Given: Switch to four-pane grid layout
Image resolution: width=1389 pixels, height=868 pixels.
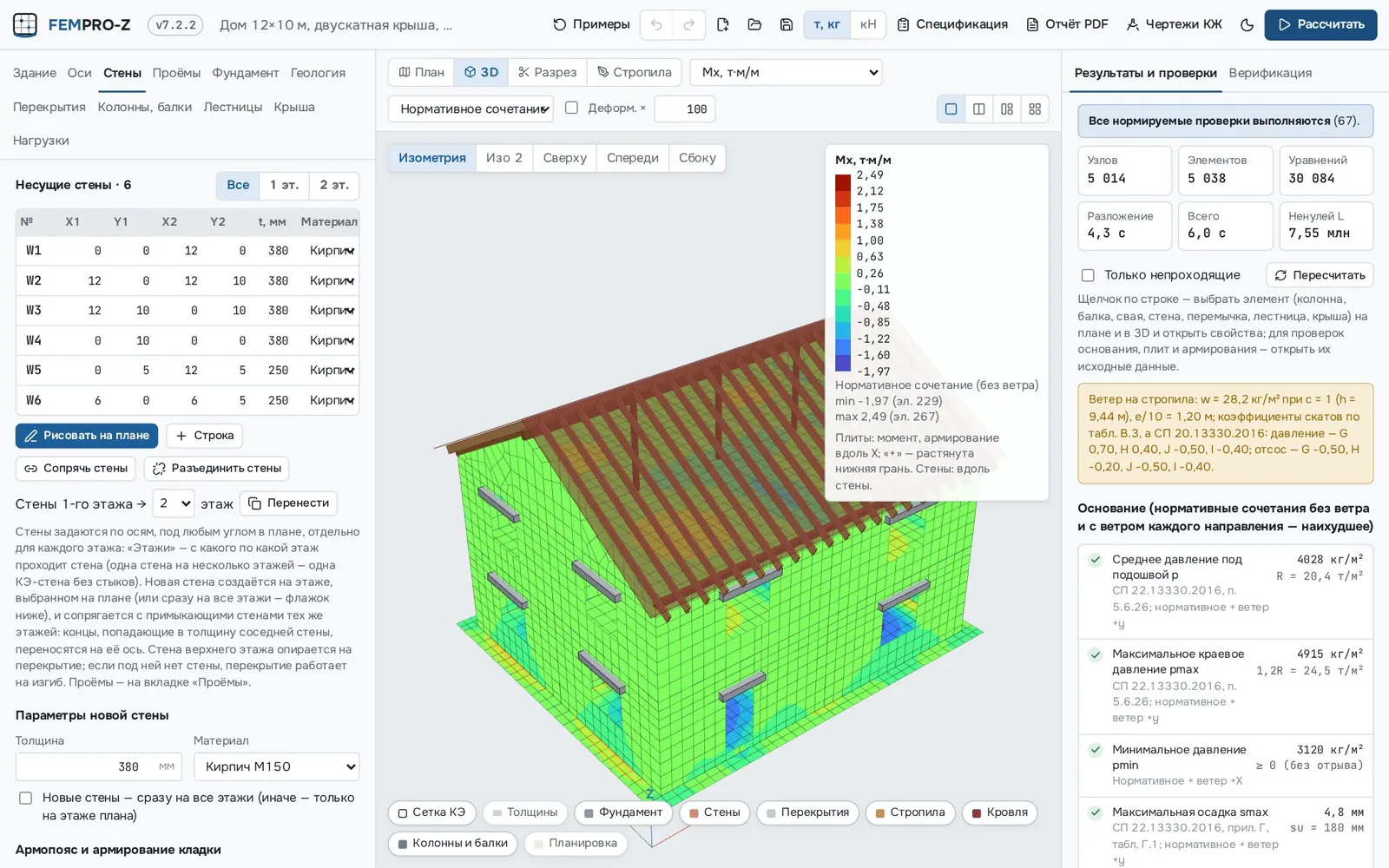Looking at the screenshot, I should point(1035,109).
